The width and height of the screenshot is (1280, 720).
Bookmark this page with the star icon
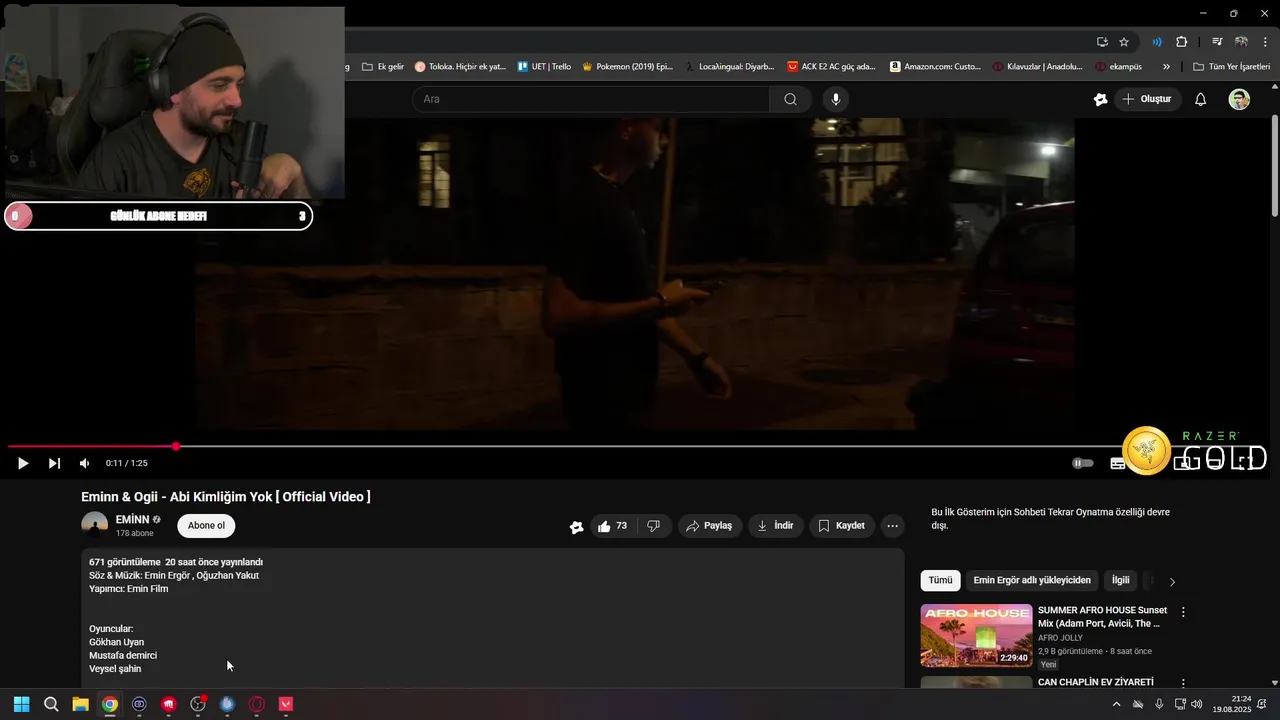[1124, 42]
